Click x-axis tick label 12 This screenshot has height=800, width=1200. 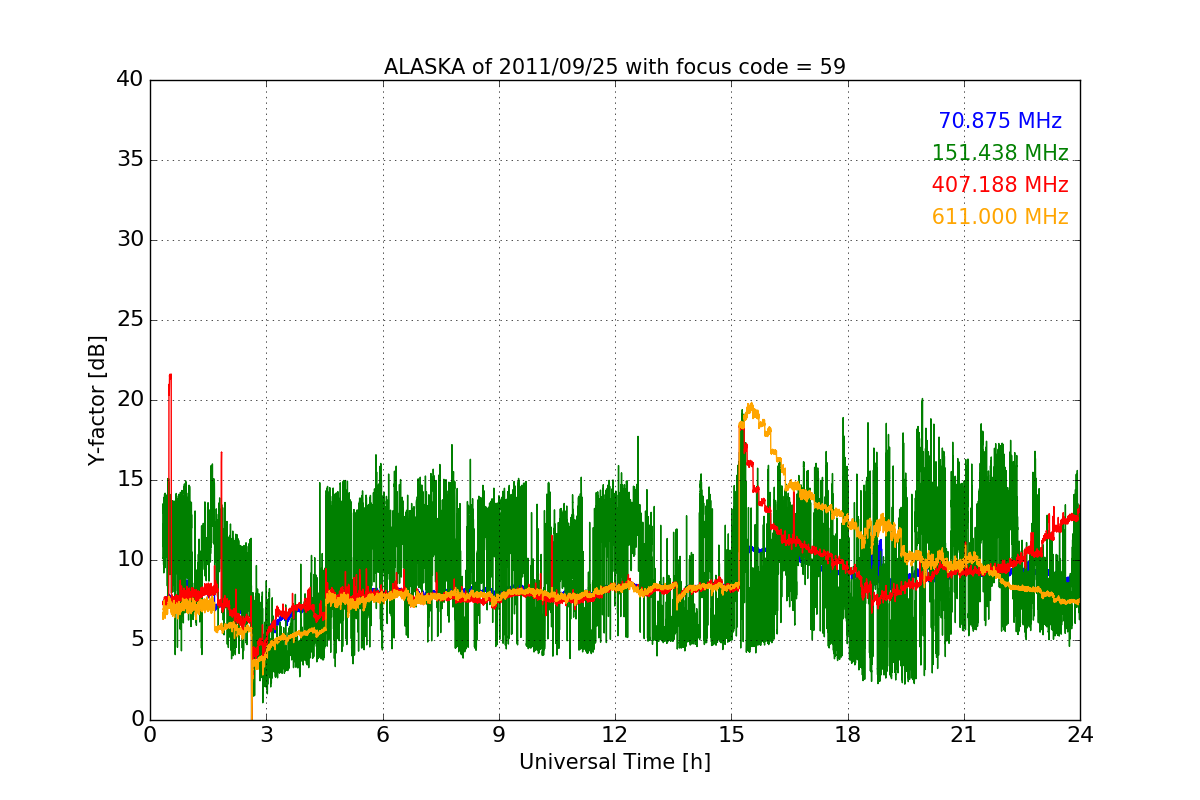pyautogui.click(x=615, y=734)
